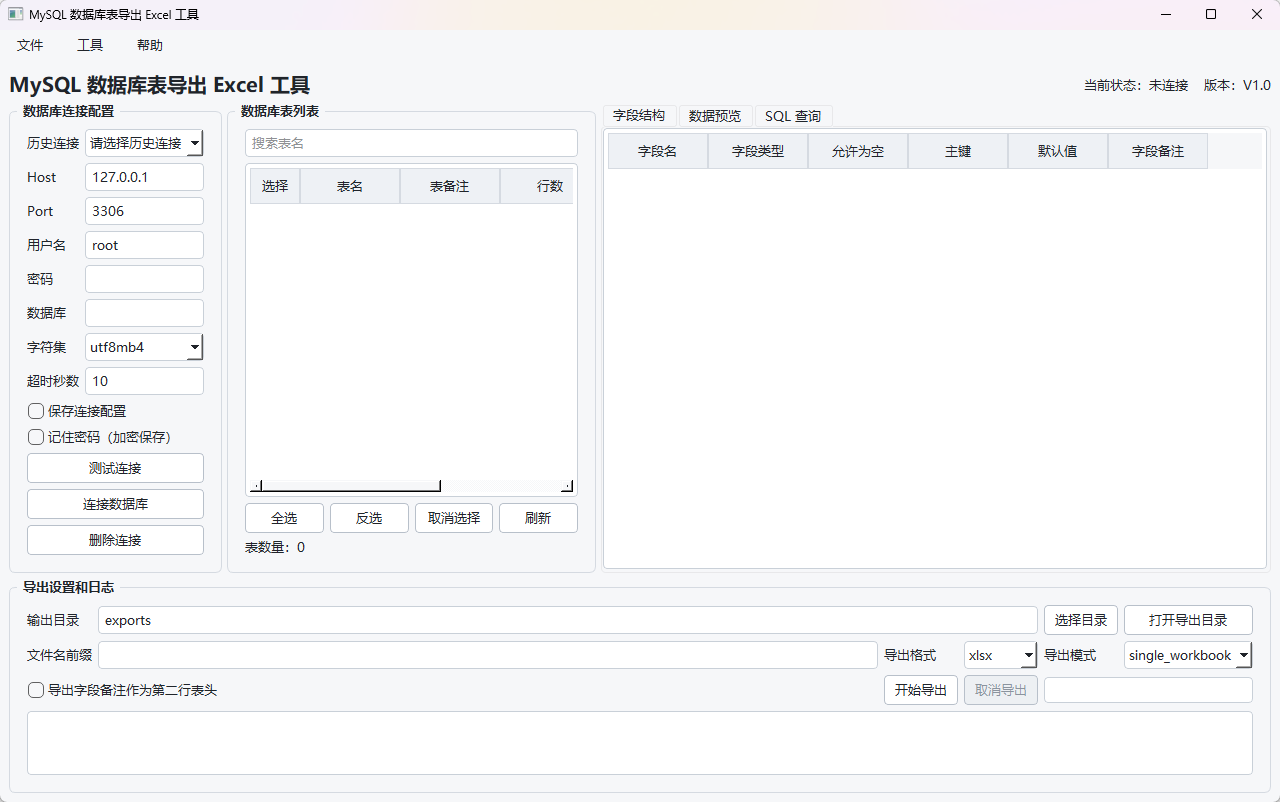The height and width of the screenshot is (802, 1280).
Task: Click the 反选 button
Action: point(369,518)
